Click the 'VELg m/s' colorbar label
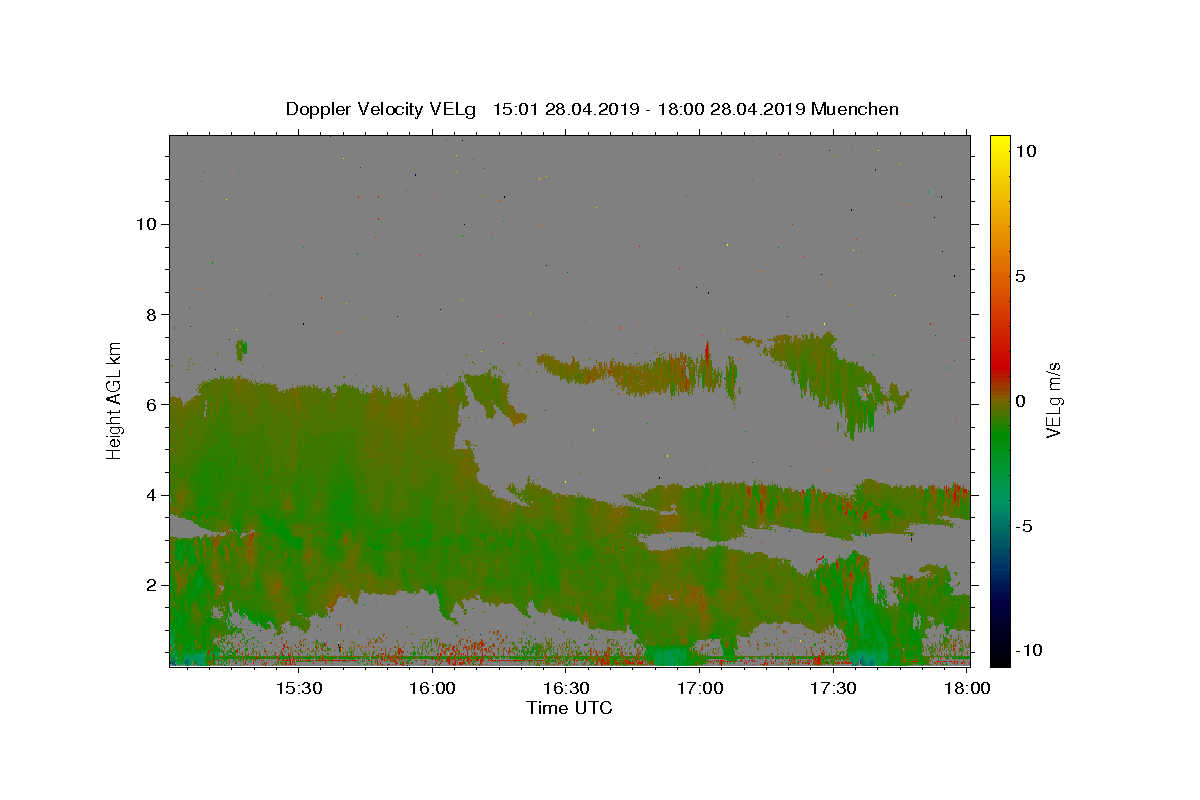 click(x=1052, y=400)
